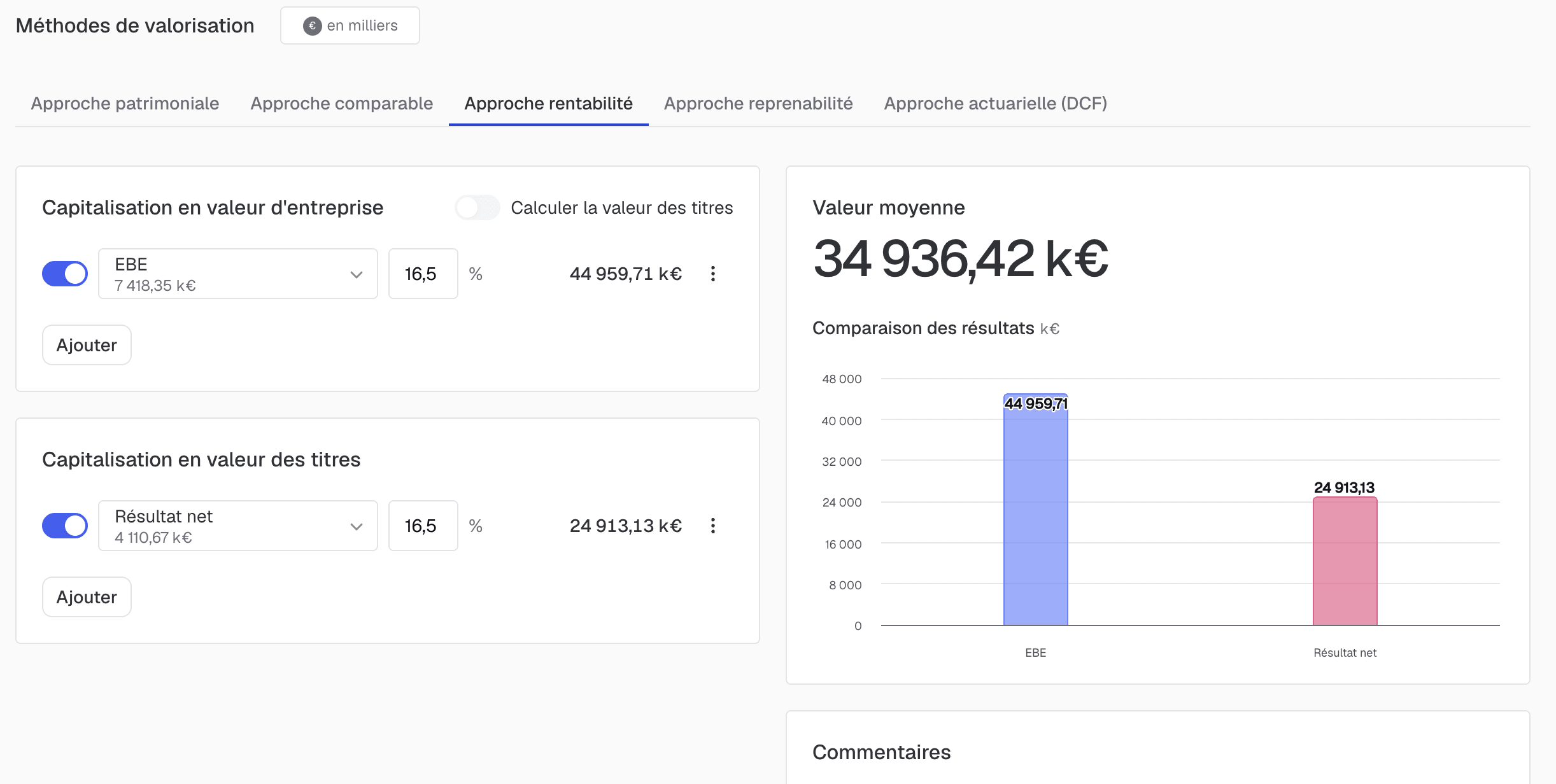
Task: Click the blue EBE bar in the chart
Action: [x=1036, y=510]
